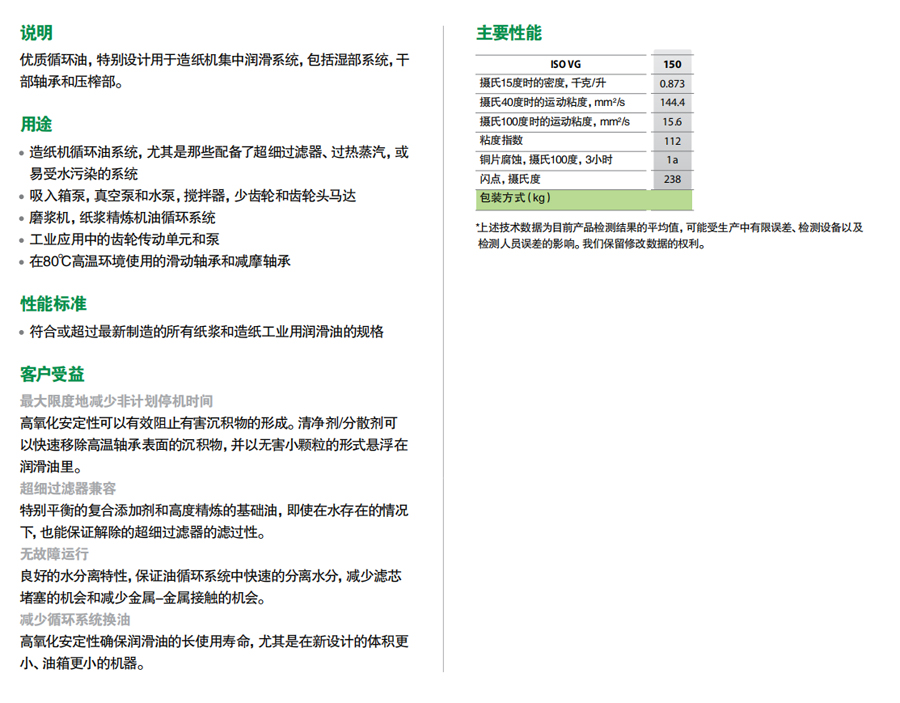Click the bullet starting 吸入箱泵, 真空泵

click(192, 196)
